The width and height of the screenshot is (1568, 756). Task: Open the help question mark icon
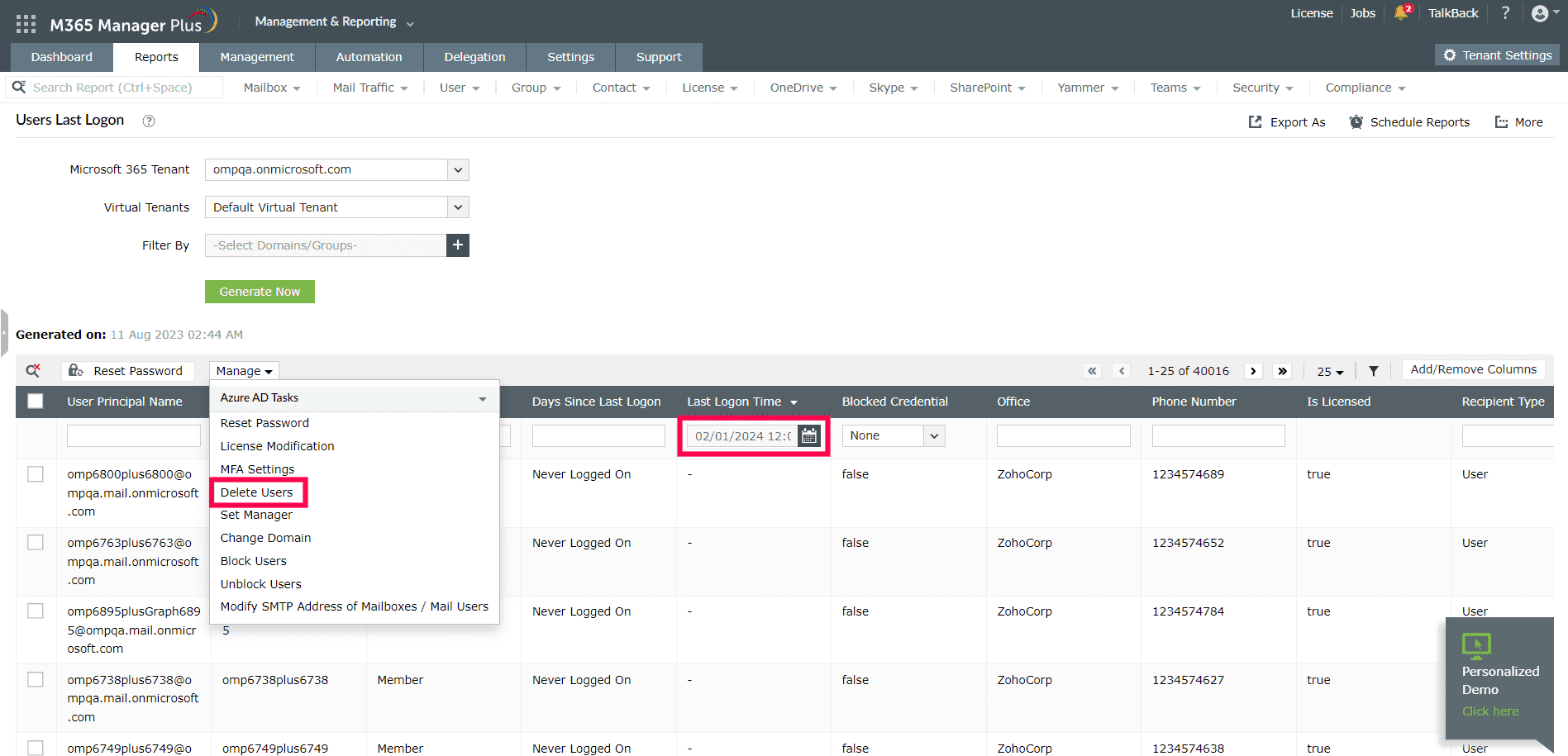pos(1505,12)
